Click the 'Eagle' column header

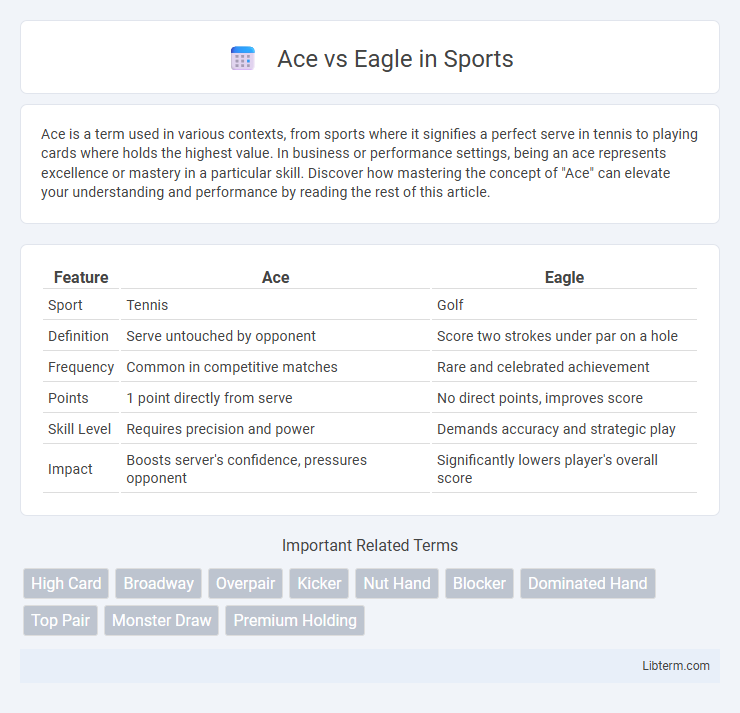(564, 277)
